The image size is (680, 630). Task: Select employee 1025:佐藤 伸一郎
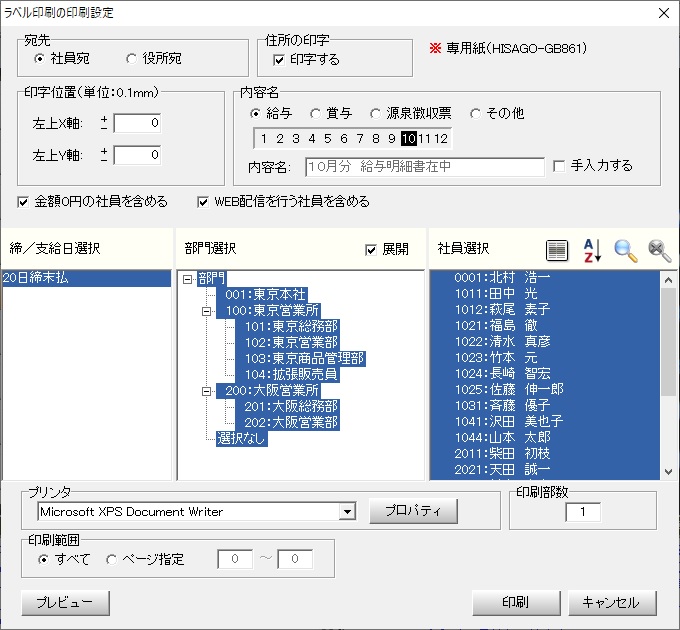point(545,389)
